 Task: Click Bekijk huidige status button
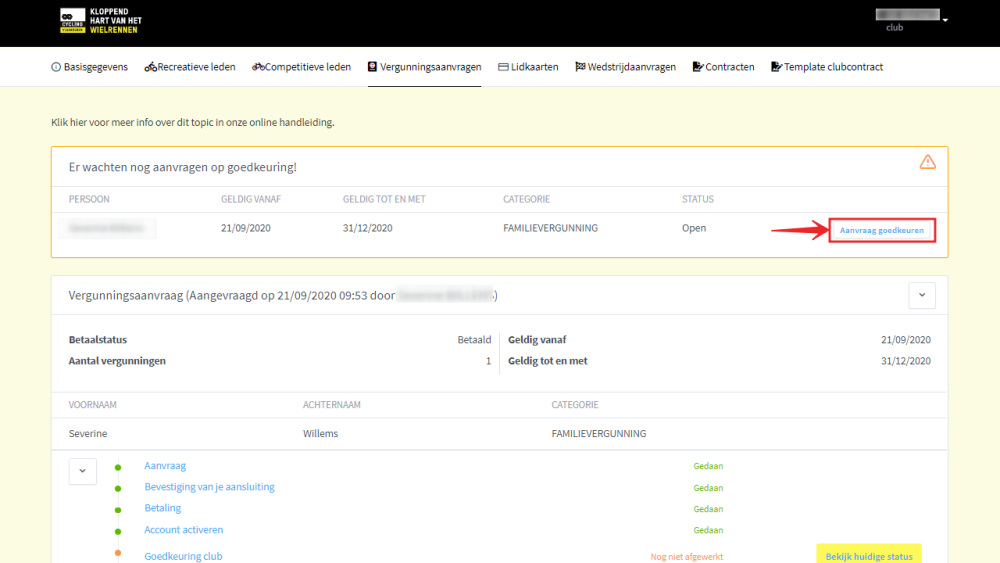(x=869, y=555)
